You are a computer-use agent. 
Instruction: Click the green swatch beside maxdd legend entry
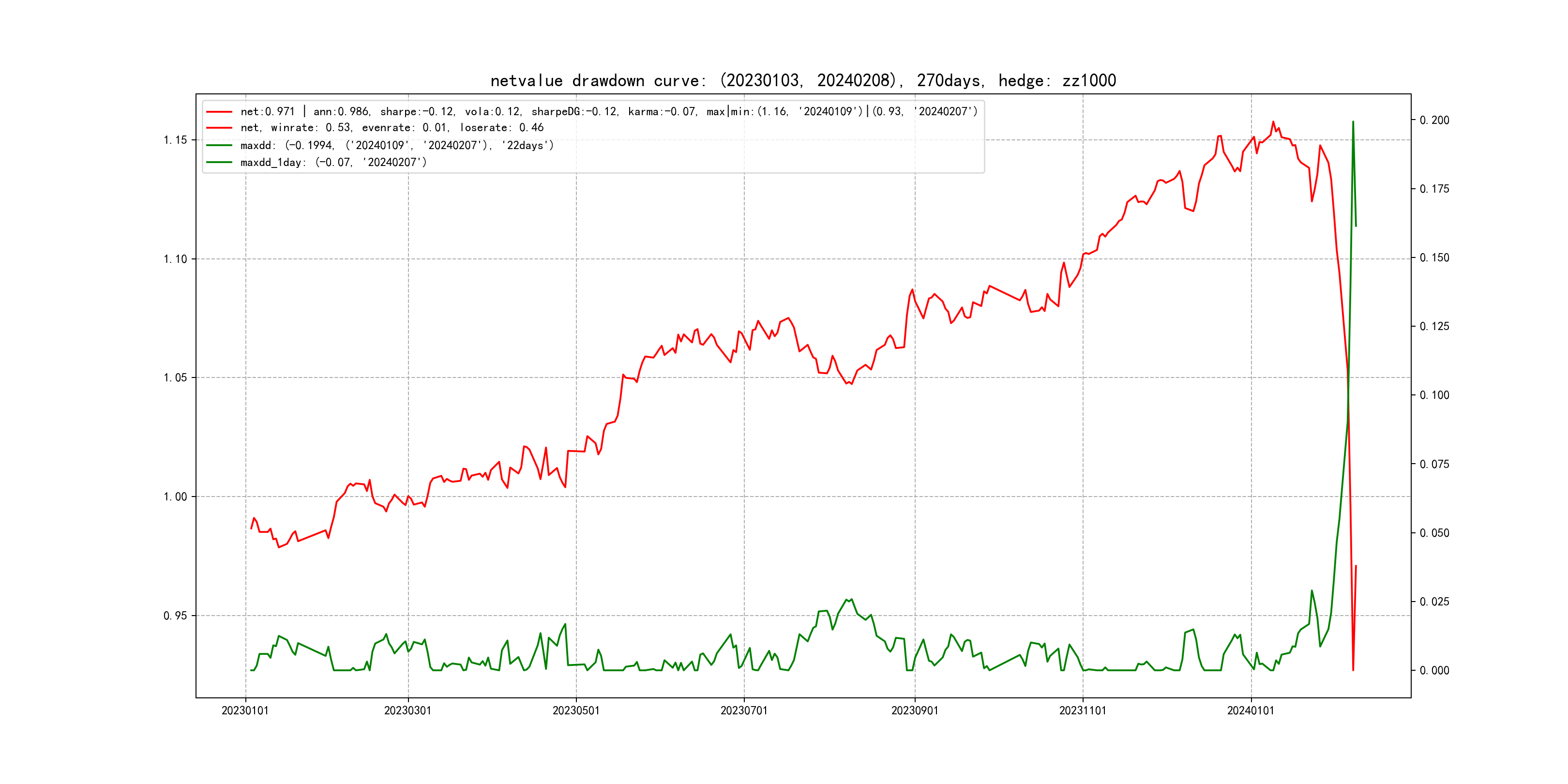coord(219,146)
